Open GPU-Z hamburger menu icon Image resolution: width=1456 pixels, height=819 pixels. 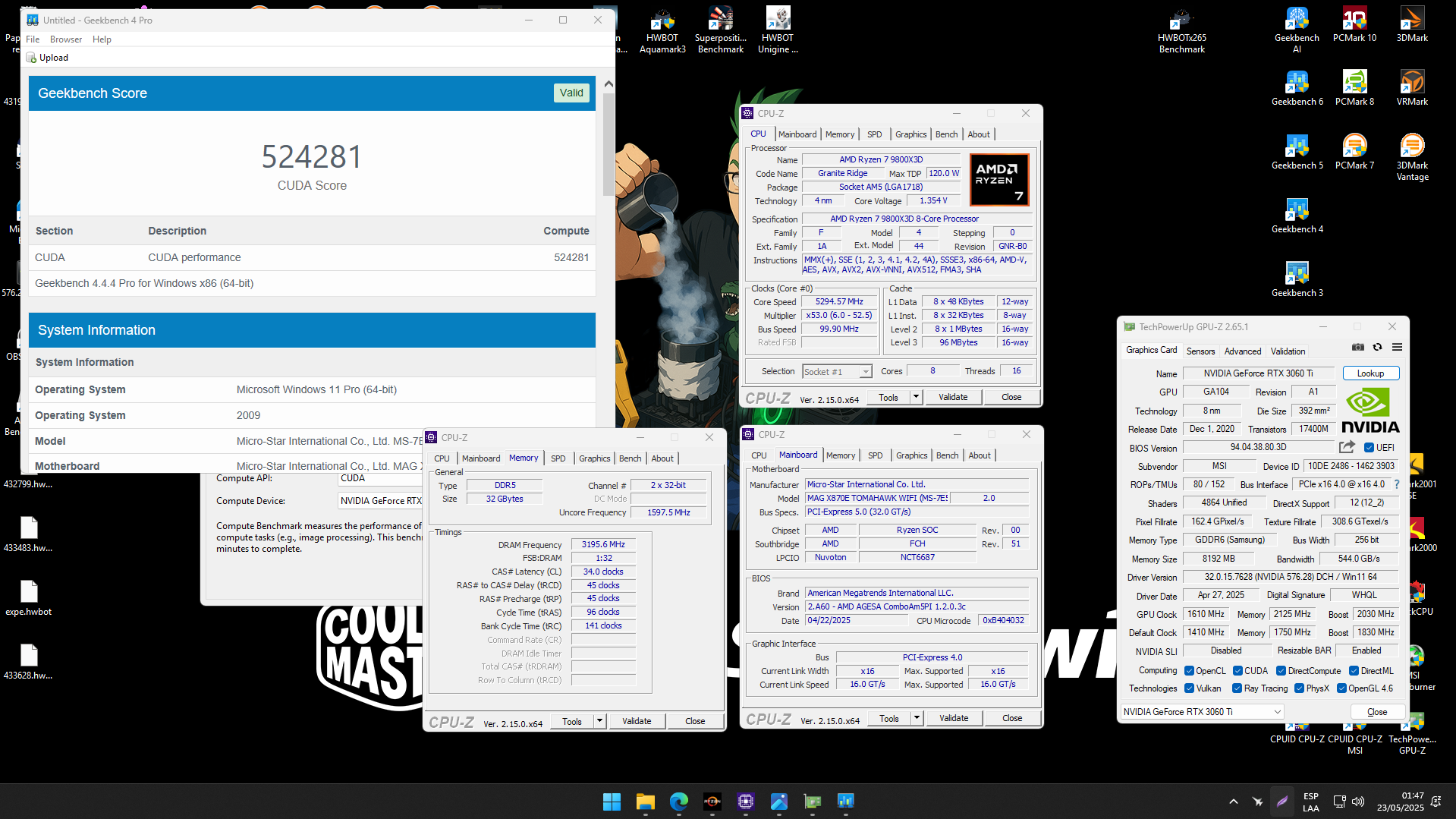[x=1397, y=348]
